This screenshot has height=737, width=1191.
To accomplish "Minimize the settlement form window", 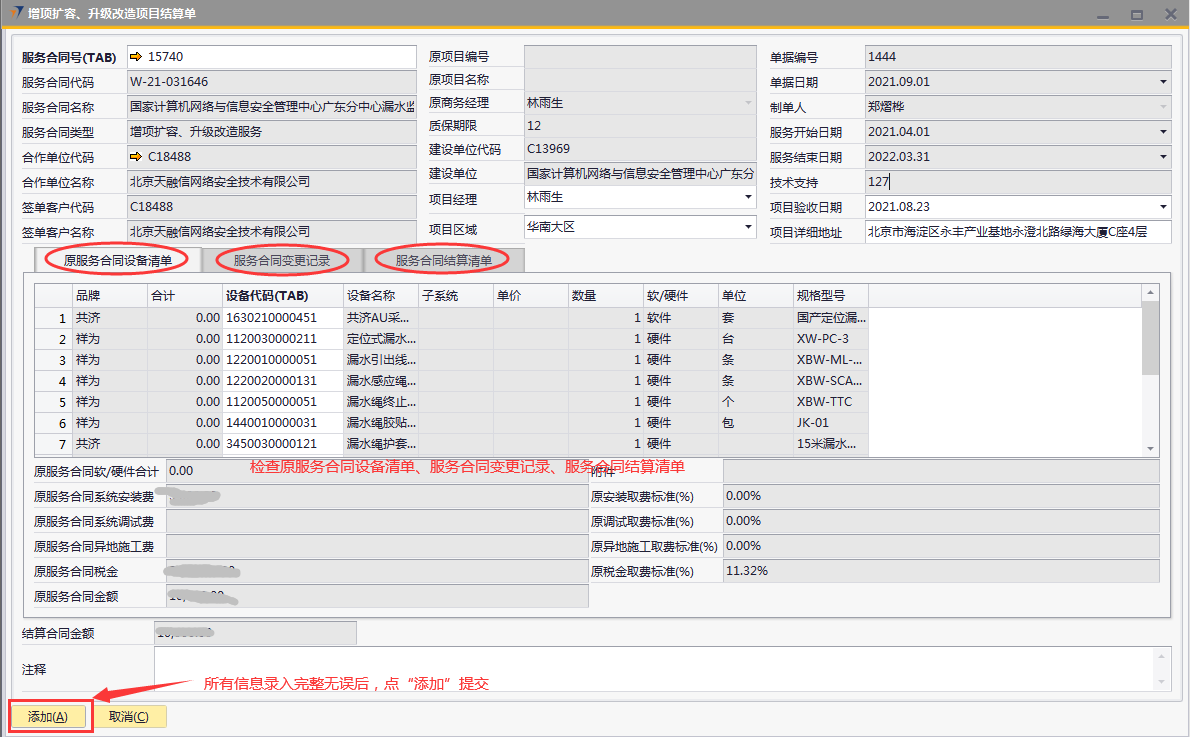I will coord(1102,14).
